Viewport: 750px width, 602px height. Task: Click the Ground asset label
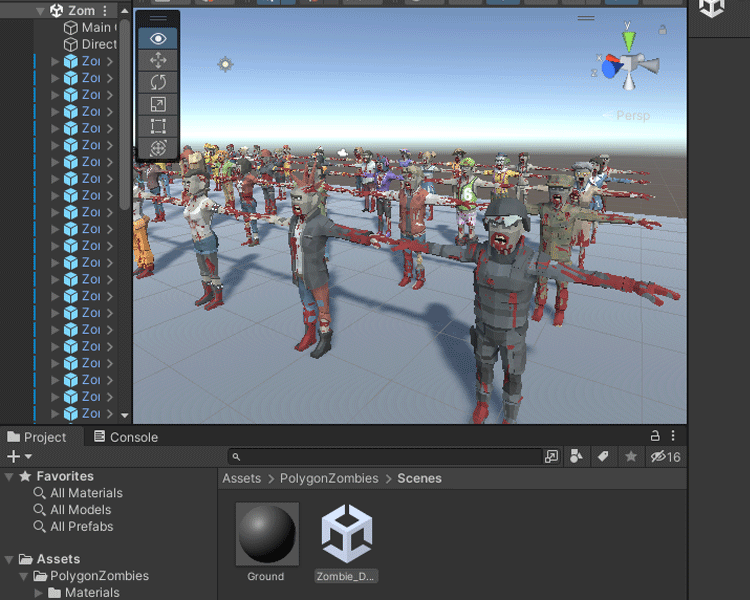[x=265, y=577]
